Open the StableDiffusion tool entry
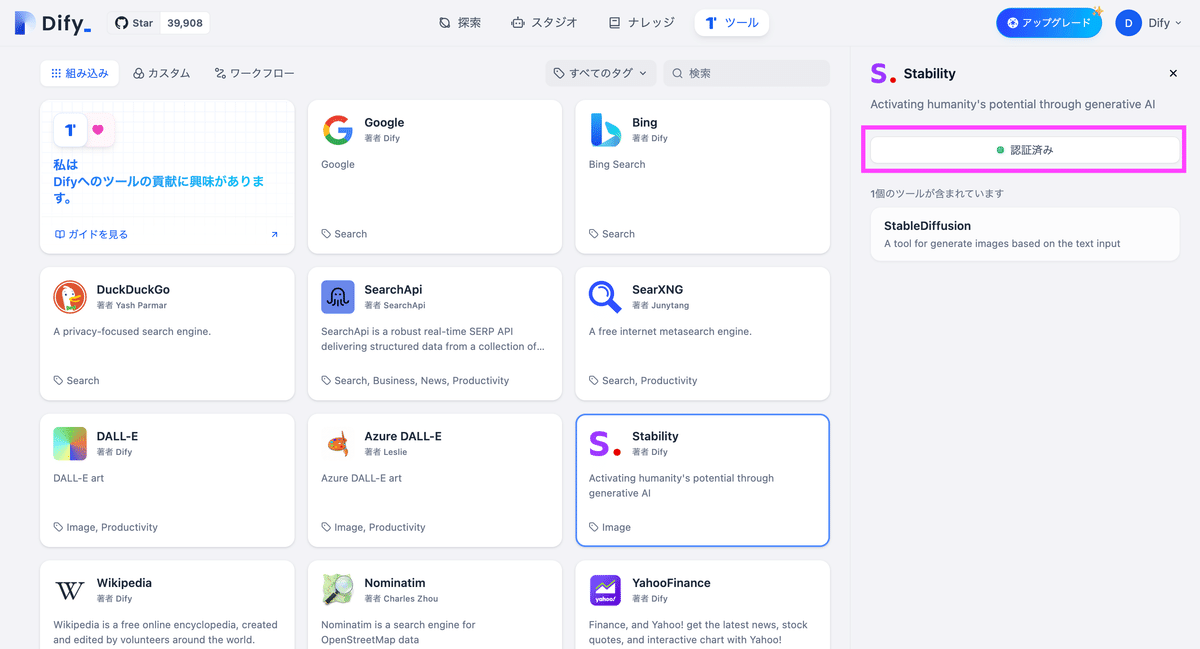Screen dimensions: 1200x649 coord(1025,234)
